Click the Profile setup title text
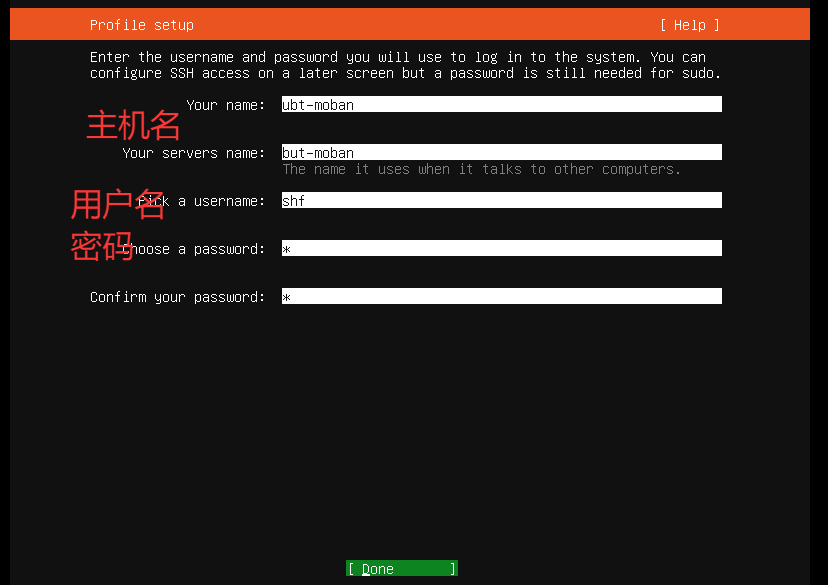Viewport: 828px width, 585px height. tap(142, 25)
